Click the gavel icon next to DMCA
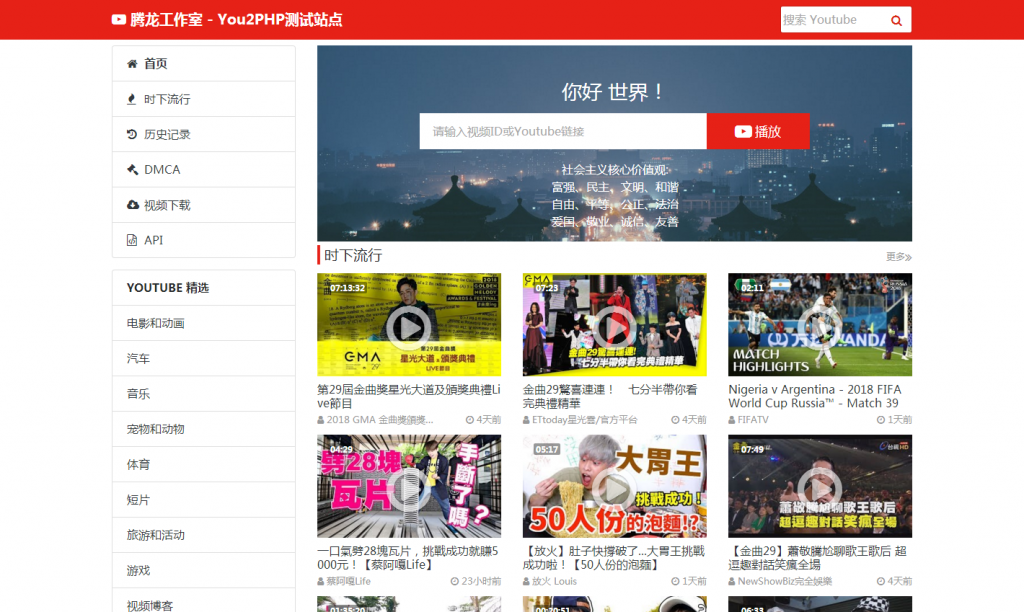This screenshot has width=1024, height=612. pos(131,169)
